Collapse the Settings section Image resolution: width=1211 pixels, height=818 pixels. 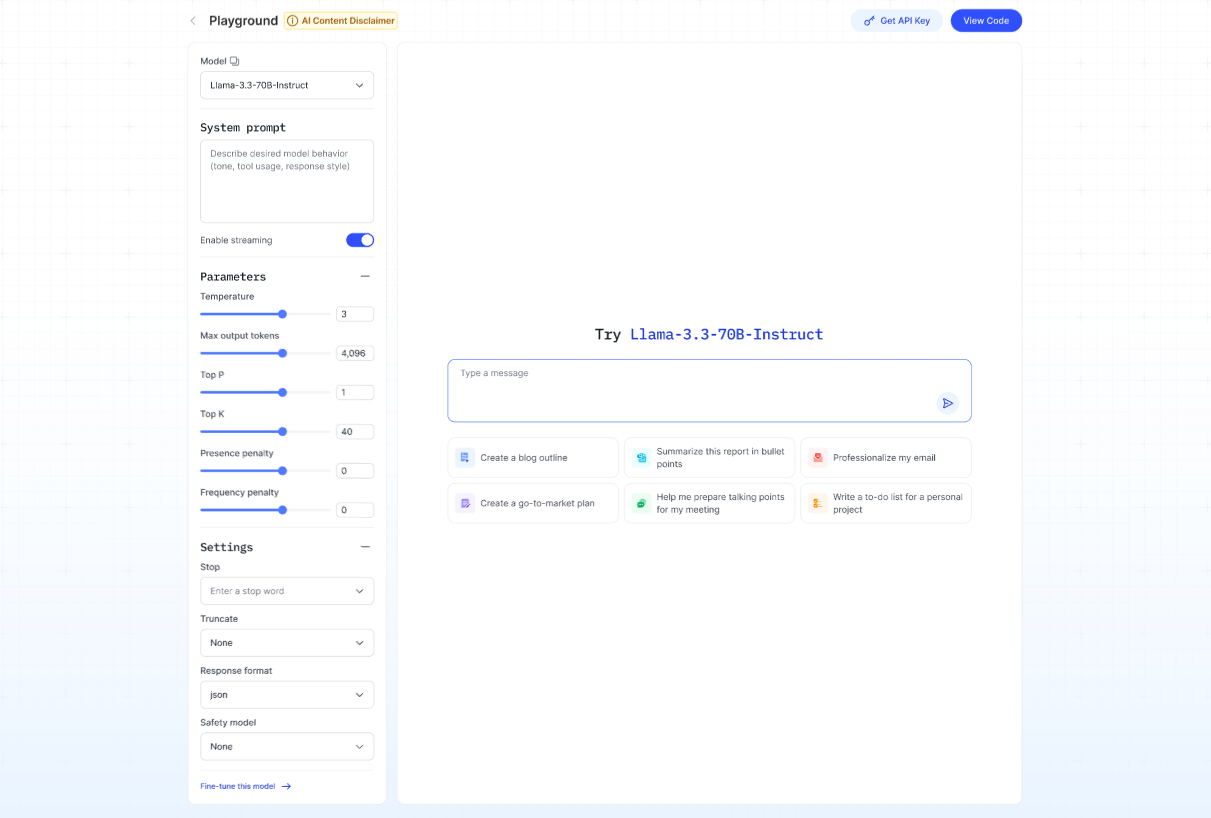365,547
